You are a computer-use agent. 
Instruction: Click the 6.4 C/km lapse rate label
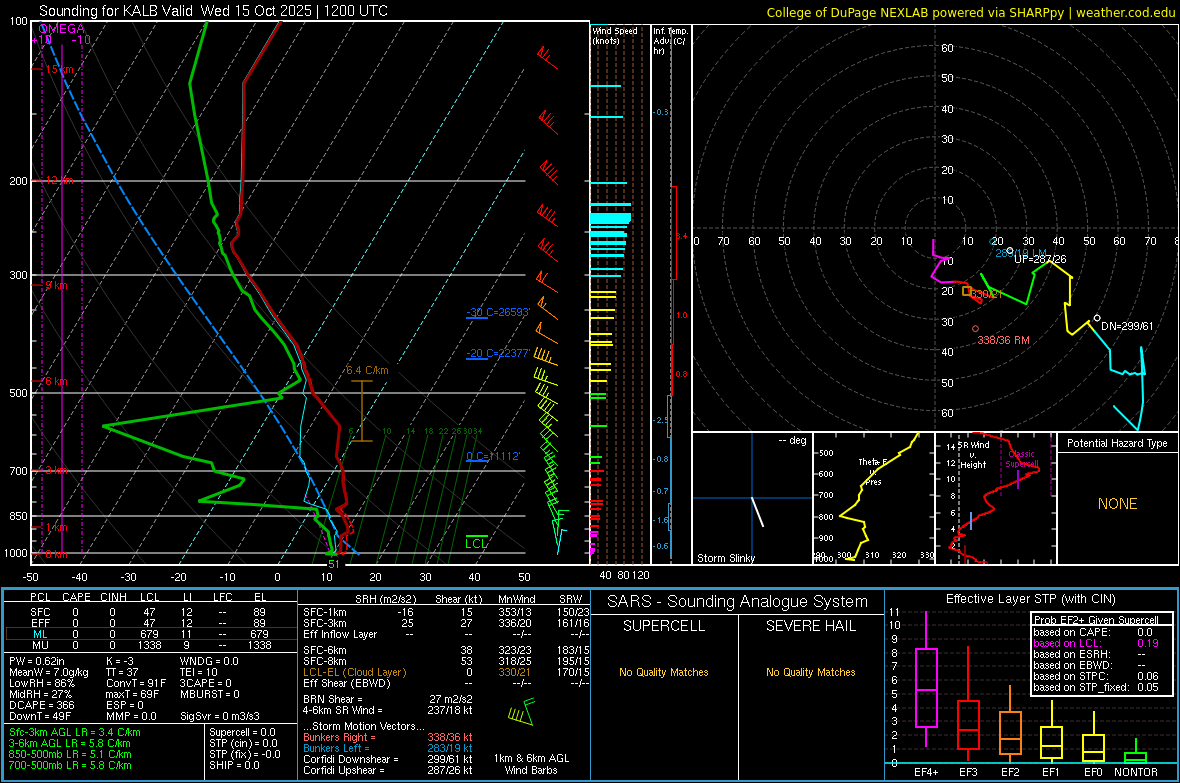[x=367, y=370]
